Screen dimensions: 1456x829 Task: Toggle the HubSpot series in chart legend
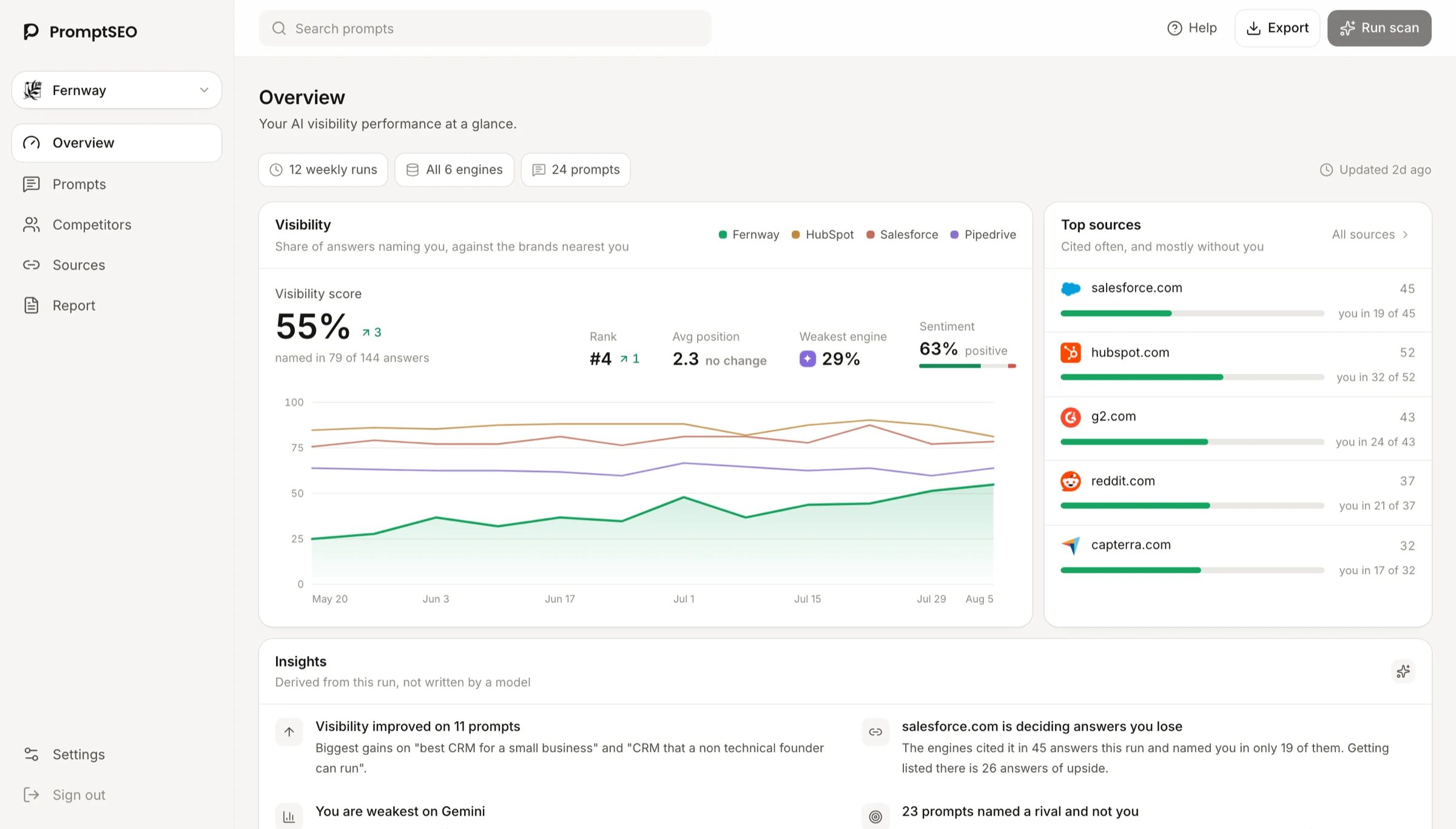pos(823,235)
